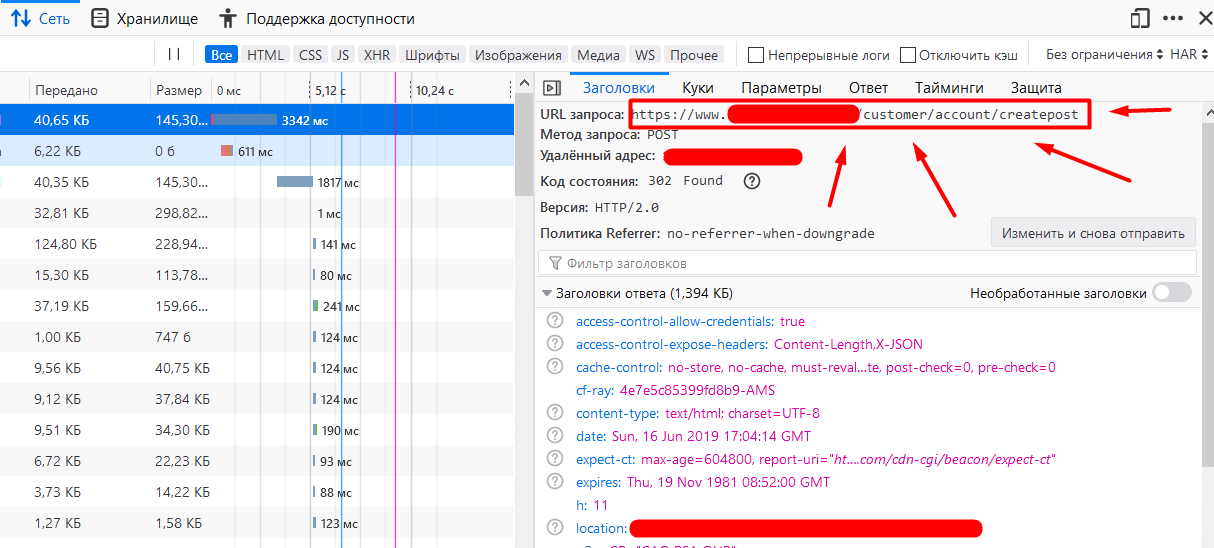This screenshot has height=548, width=1214.
Task: Open help for content-type header
Action: click(553, 413)
